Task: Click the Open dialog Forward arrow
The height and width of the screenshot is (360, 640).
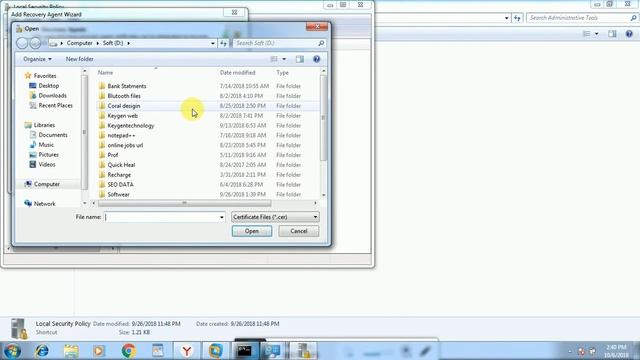Action: (35, 43)
